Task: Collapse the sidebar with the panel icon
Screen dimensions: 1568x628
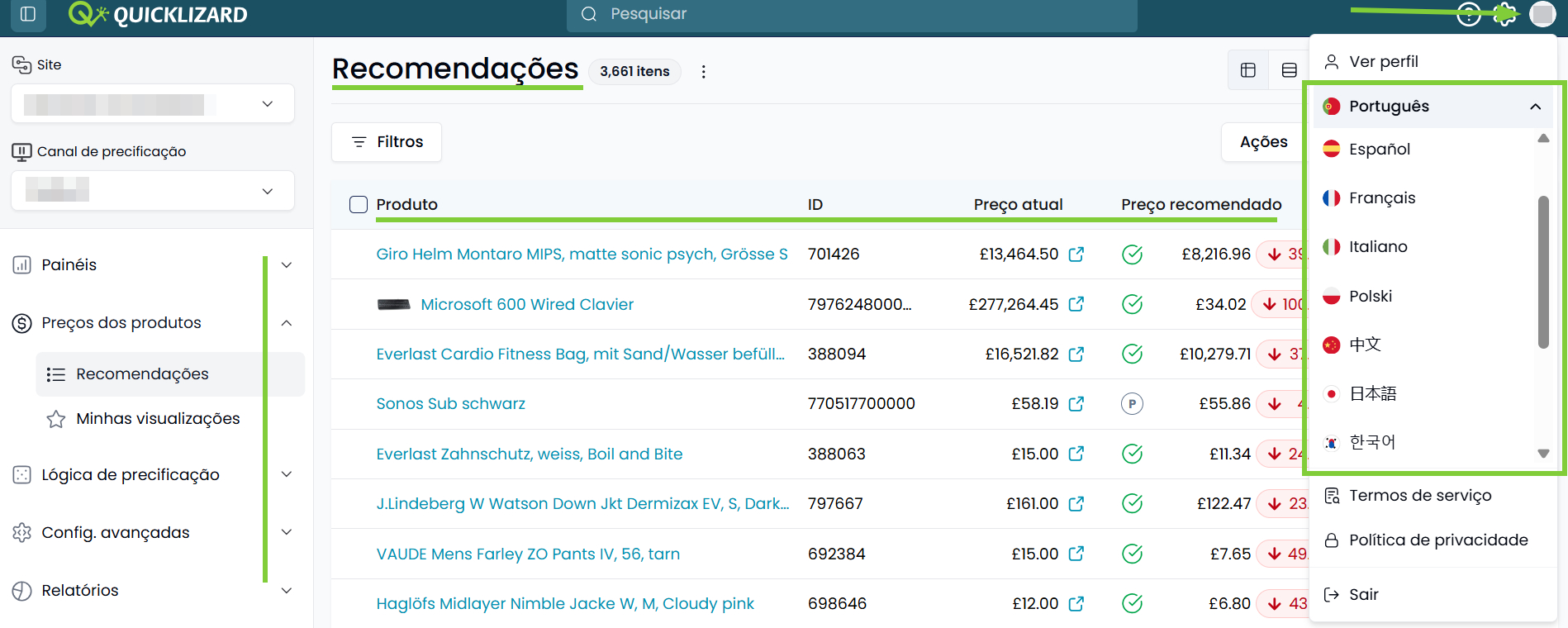Action: (28, 14)
